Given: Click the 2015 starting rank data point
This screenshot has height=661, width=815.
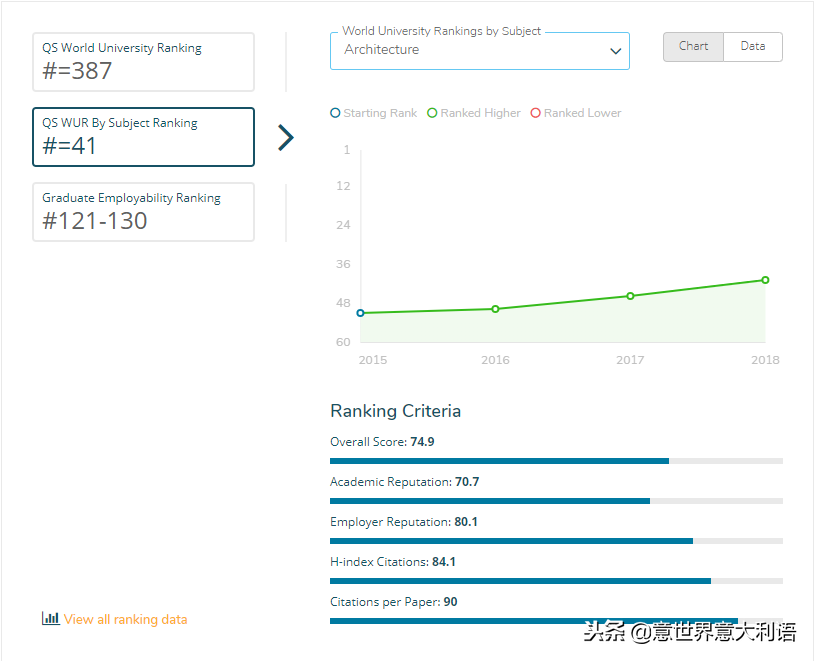Looking at the screenshot, I should point(360,313).
